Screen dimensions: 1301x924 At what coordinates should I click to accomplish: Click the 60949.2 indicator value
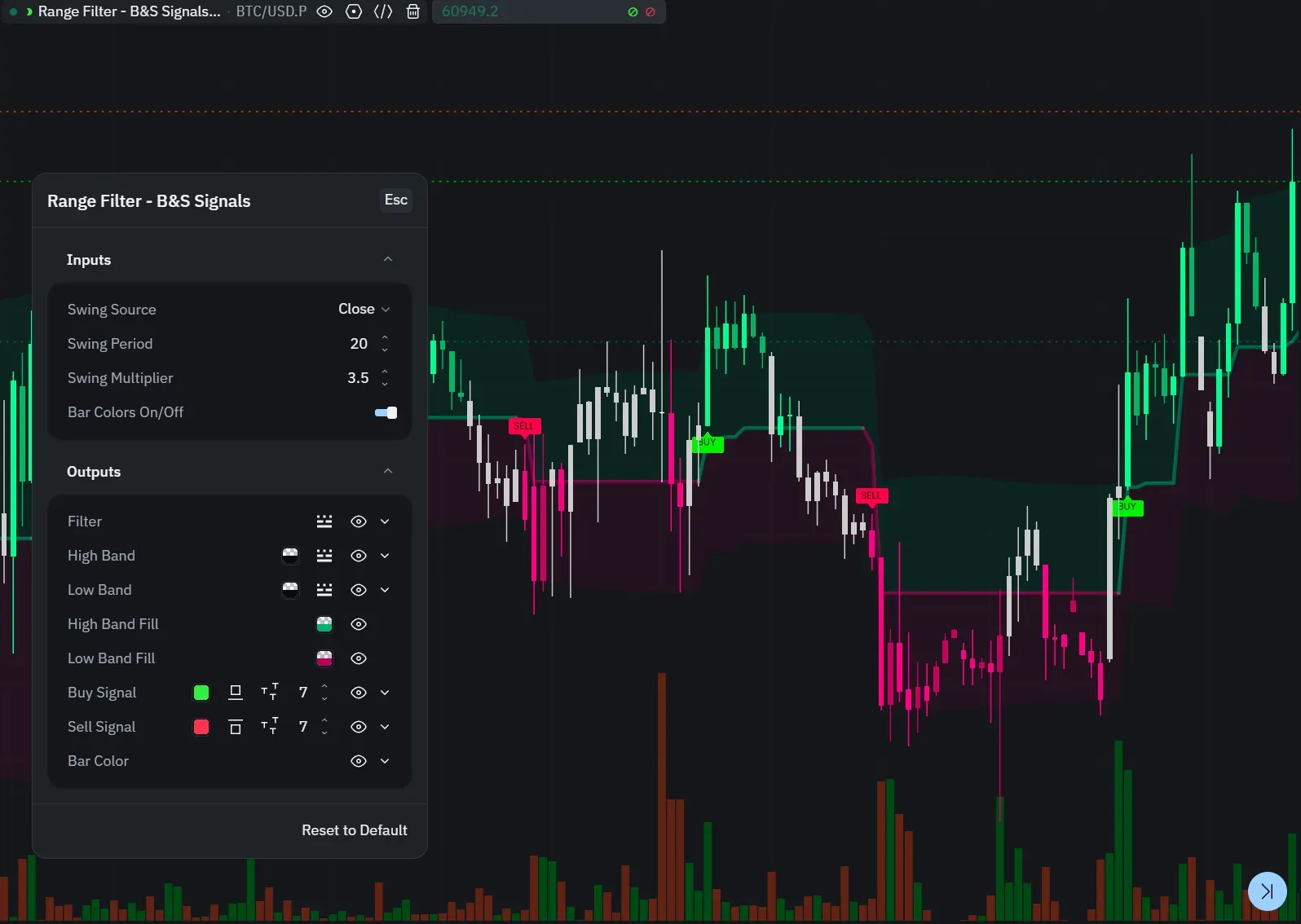tap(470, 11)
